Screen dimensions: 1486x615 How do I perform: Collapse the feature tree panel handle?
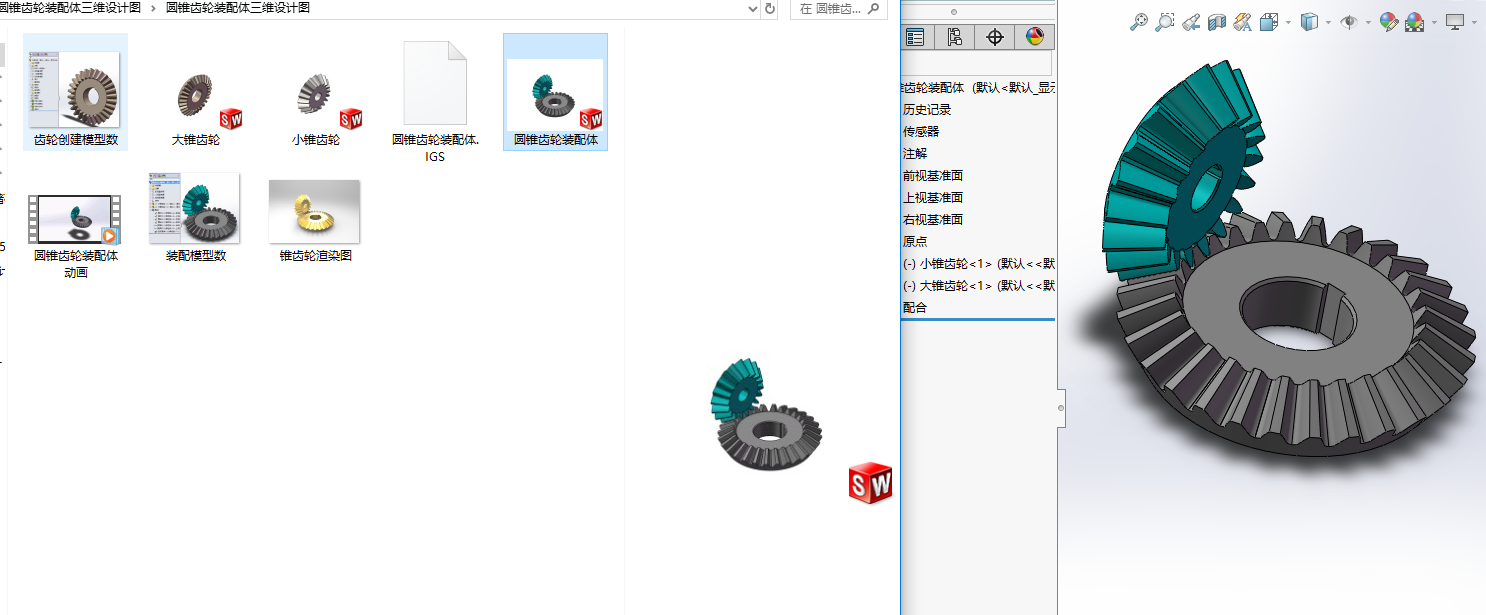click(1061, 408)
